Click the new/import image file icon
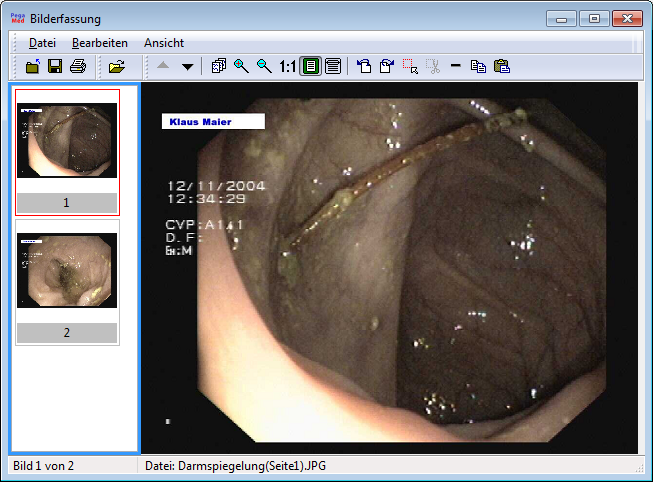The width and height of the screenshot is (653, 482). (x=33, y=67)
